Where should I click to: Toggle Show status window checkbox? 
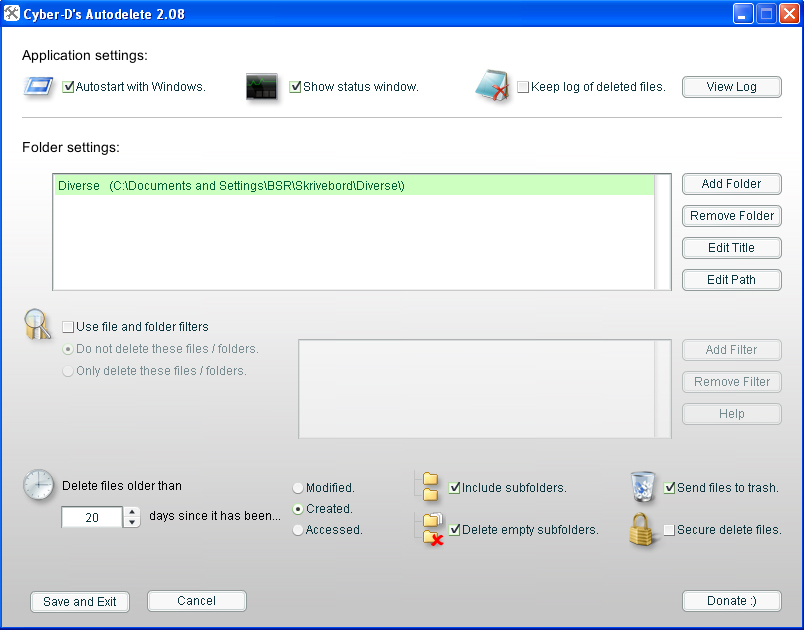tap(295, 87)
